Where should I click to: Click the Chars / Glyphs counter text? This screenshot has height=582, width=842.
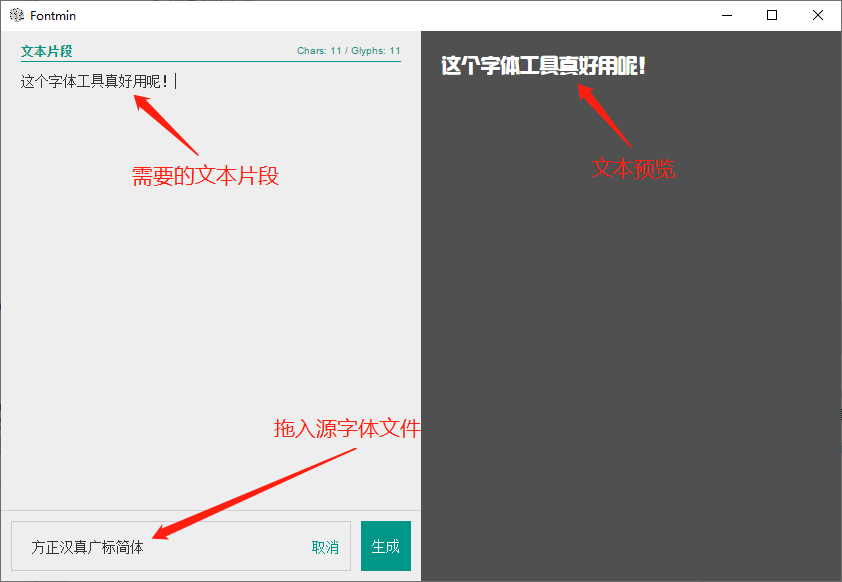pos(349,51)
